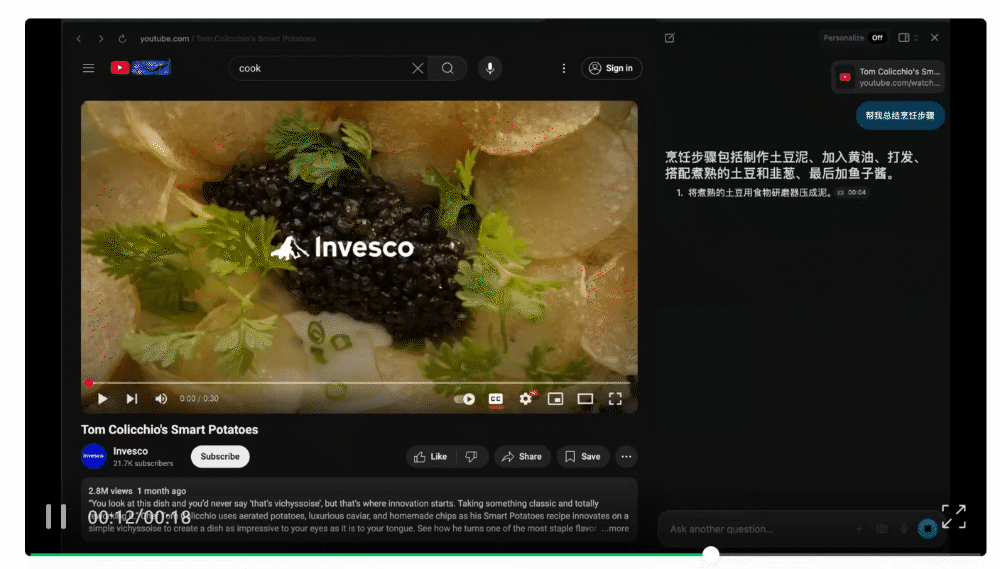The image size is (1000, 569).
Task: Open the assistant panel layout options
Action: click(906, 38)
